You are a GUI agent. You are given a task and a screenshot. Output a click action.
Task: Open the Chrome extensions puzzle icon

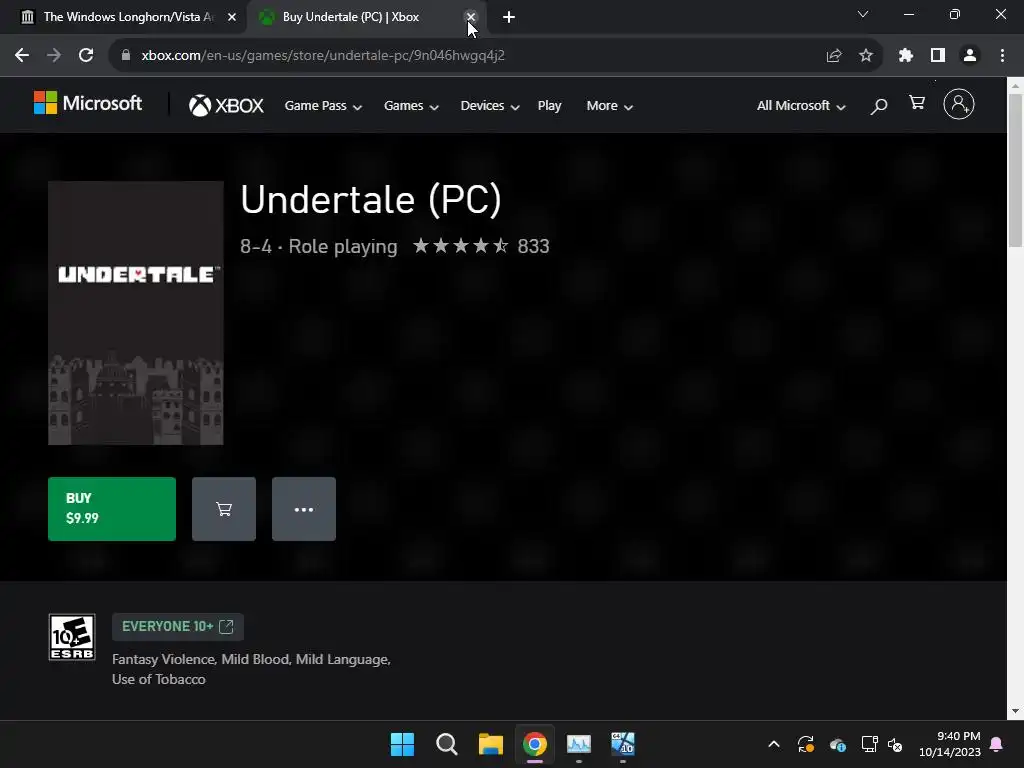pos(906,56)
